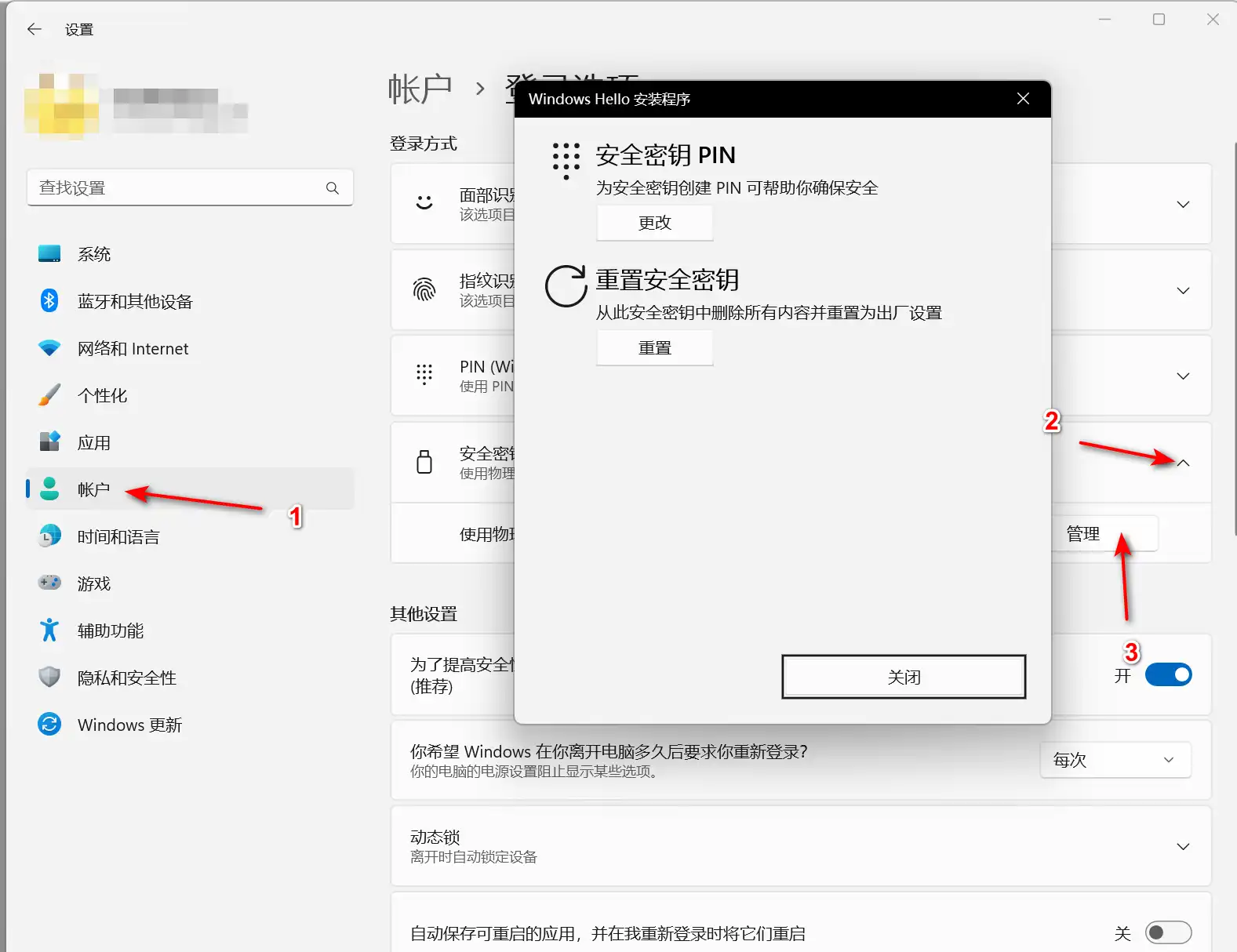
Task: Expand the 动态锁 section
Action: (x=1183, y=847)
